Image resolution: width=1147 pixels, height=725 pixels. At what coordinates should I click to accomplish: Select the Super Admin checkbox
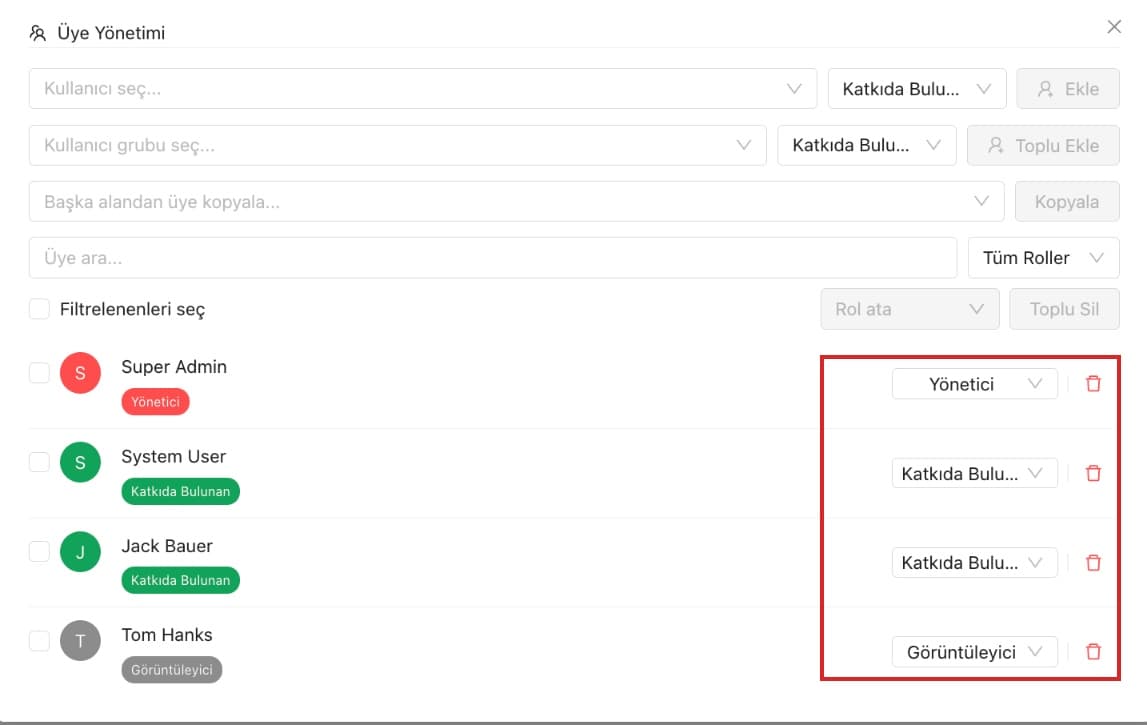[x=40, y=373]
